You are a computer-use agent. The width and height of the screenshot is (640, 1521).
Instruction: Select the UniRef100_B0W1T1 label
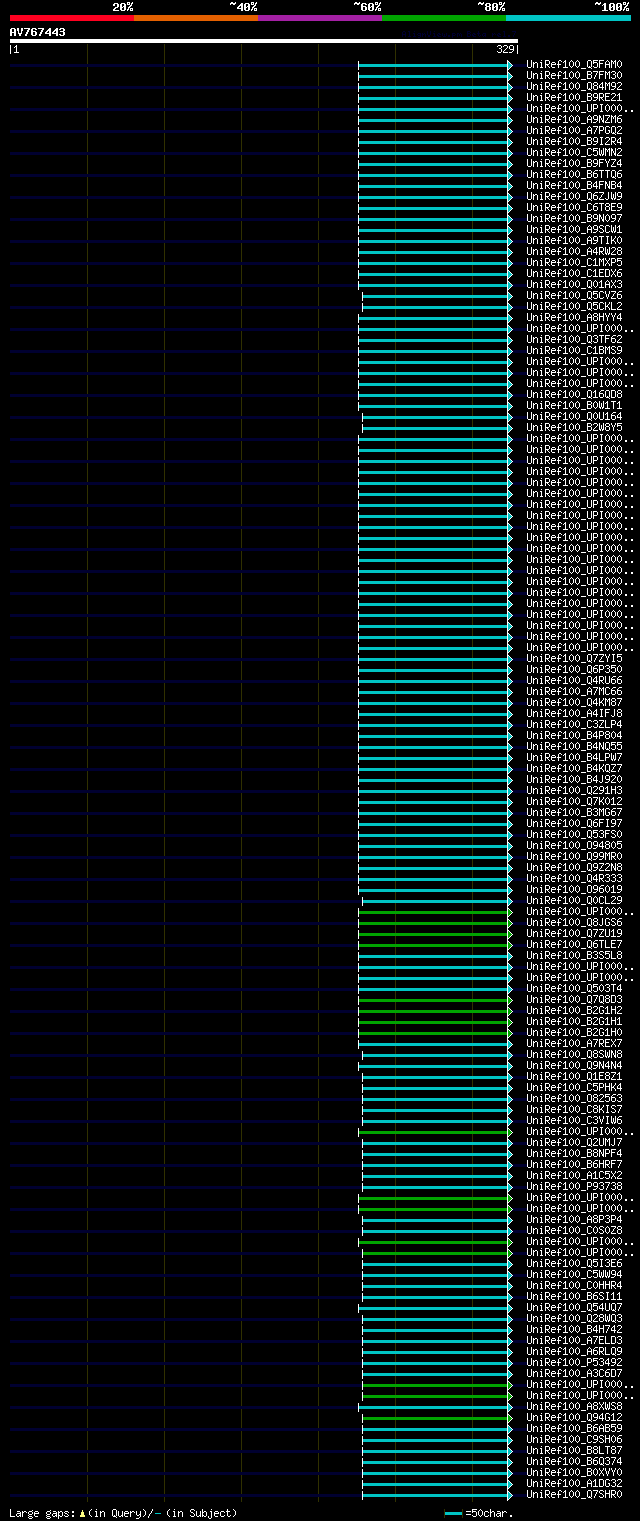tap(574, 406)
